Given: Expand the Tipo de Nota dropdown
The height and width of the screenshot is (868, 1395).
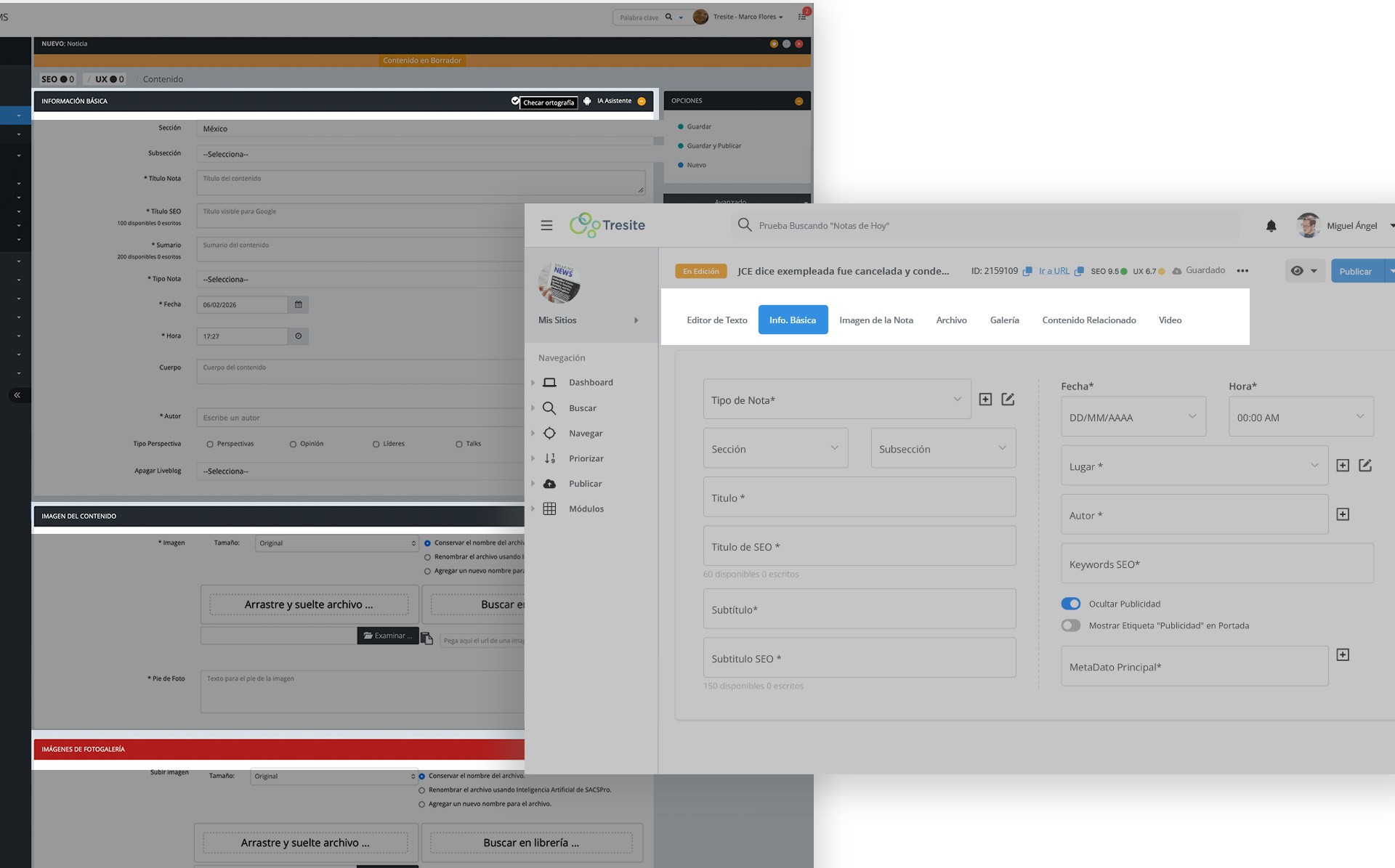Looking at the screenshot, I should (837, 399).
